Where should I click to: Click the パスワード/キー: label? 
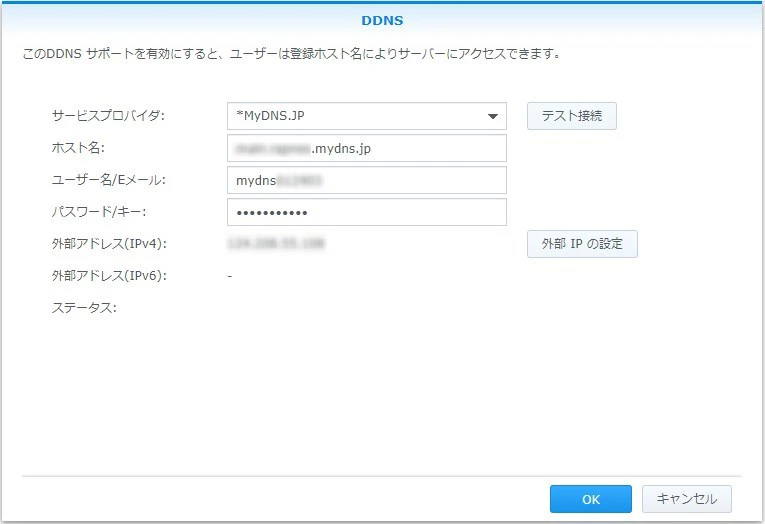99,212
